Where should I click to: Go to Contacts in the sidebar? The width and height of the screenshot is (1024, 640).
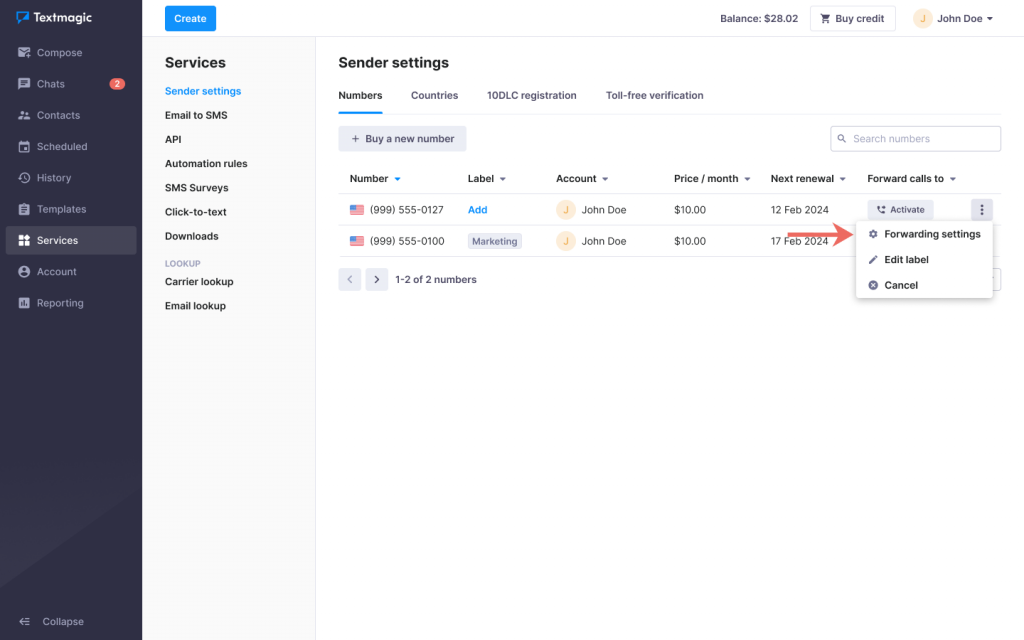point(58,115)
